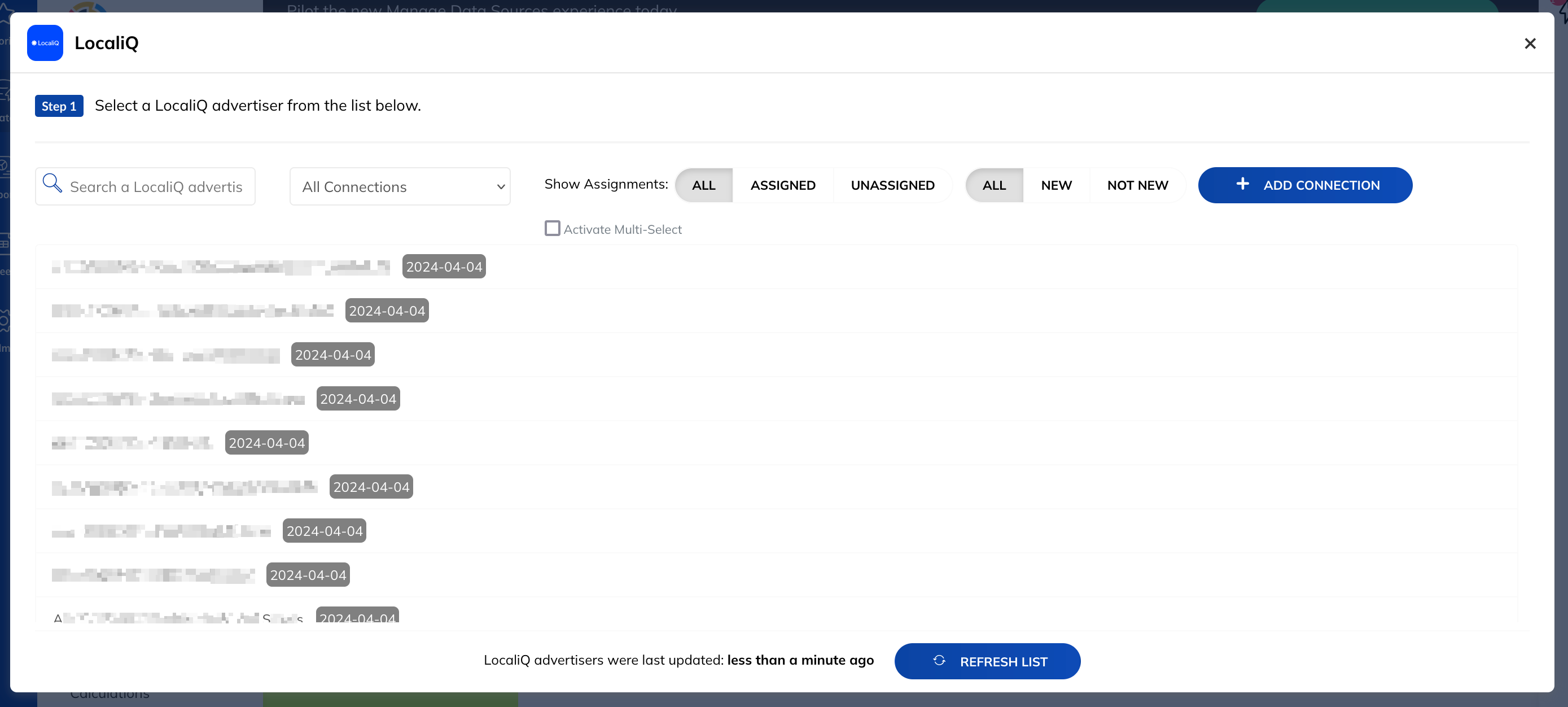Image resolution: width=1568 pixels, height=707 pixels.
Task: Click the search magnifier icon
Action: [x=52, y=183]
